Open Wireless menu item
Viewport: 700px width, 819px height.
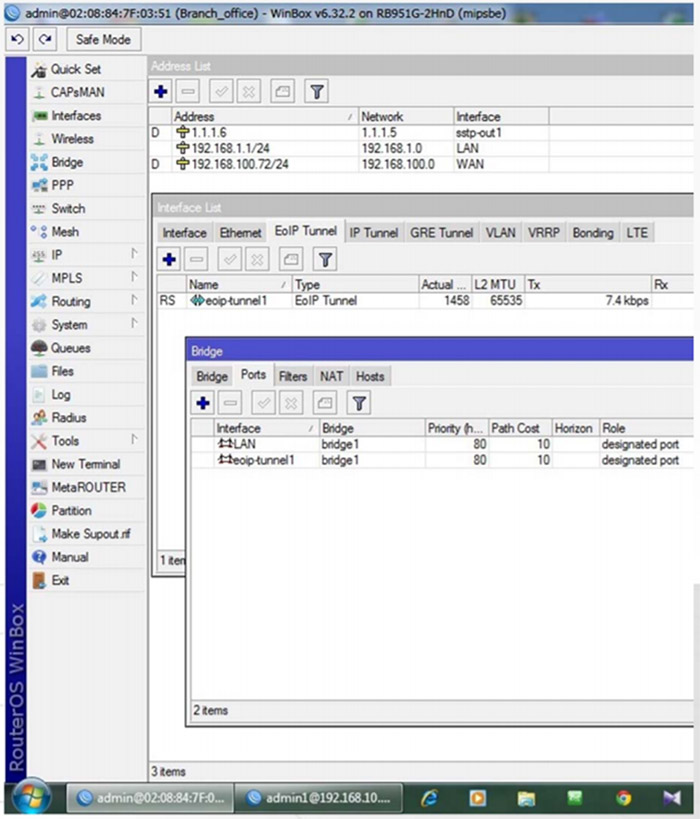tap(72, 139)
